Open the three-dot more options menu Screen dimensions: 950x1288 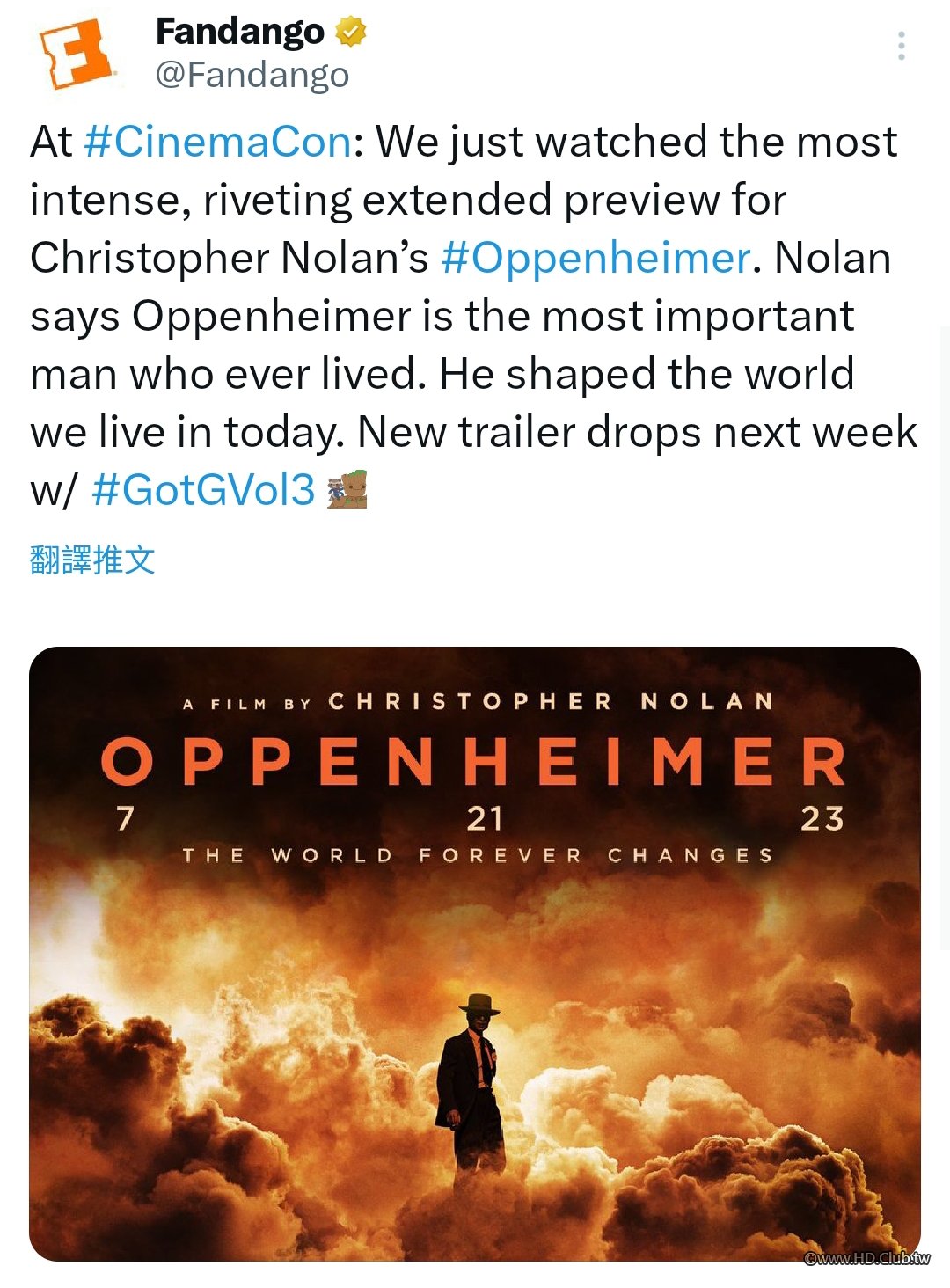pos(902,46)
